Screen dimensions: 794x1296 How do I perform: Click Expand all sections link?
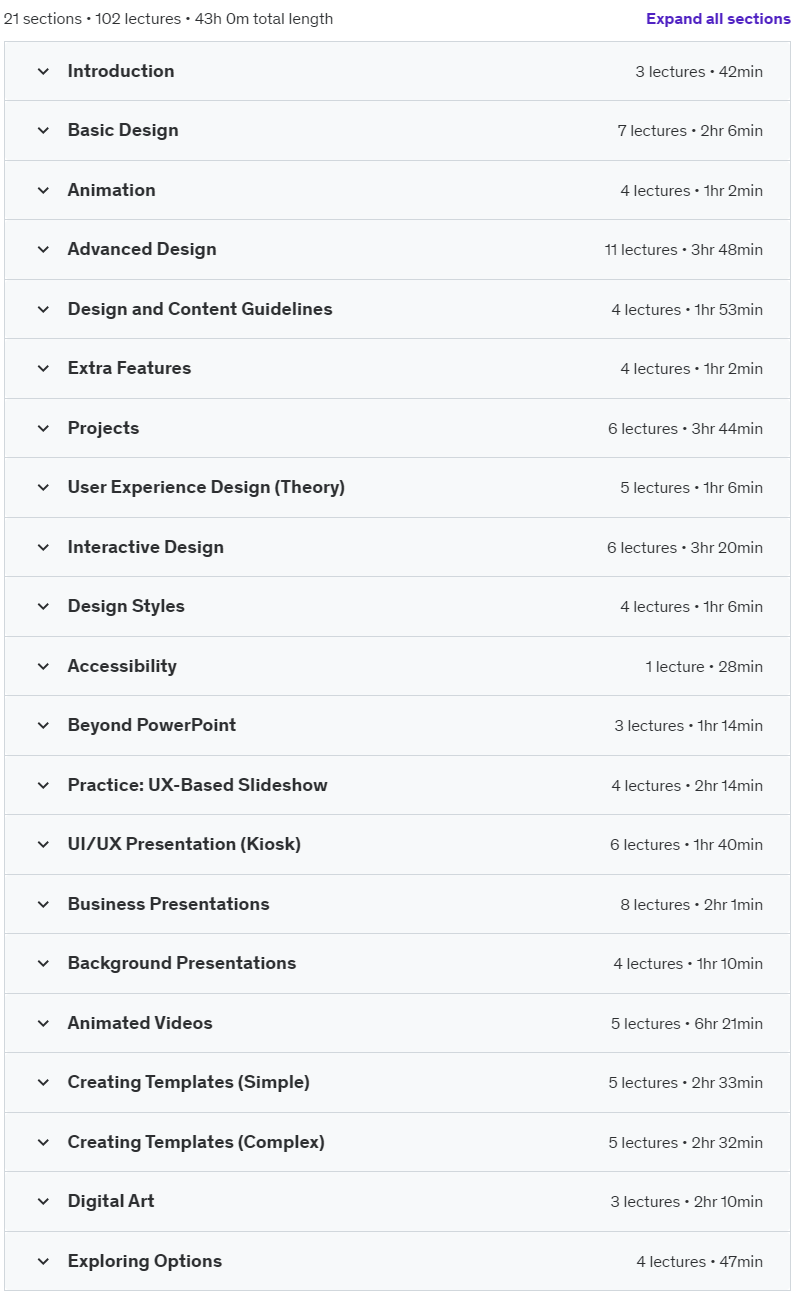718,19
